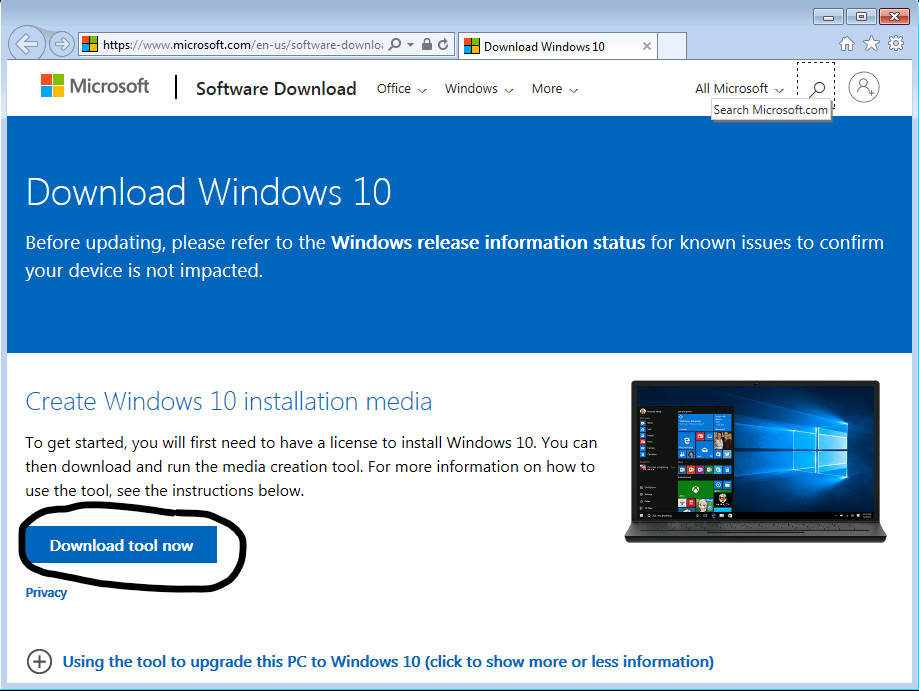Image resolution: width=919 pixels, height=691 pixels.
Task: Open Windows release information status link
Action: (488, 243)
